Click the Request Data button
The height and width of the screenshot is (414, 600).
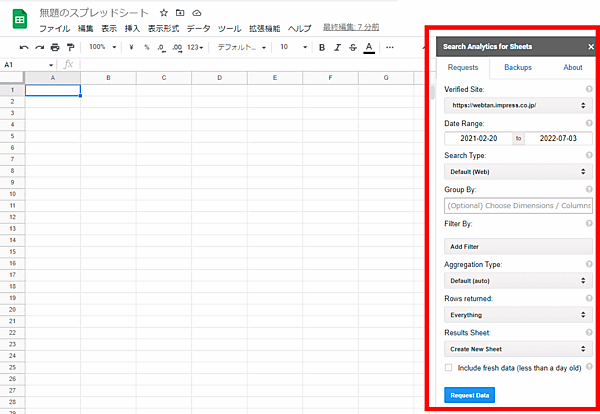[x=469, y=395]
